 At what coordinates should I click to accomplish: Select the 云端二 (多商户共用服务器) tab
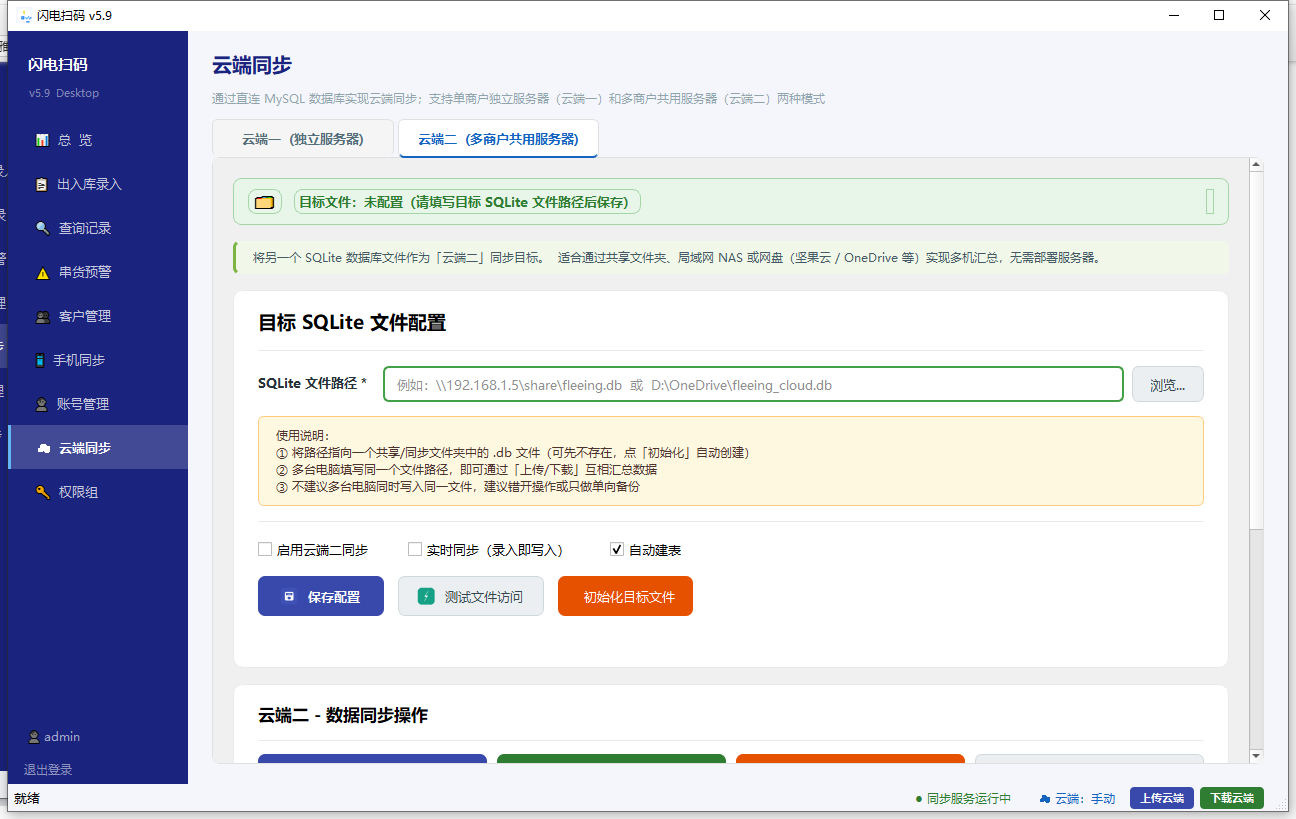pos(498,139)
